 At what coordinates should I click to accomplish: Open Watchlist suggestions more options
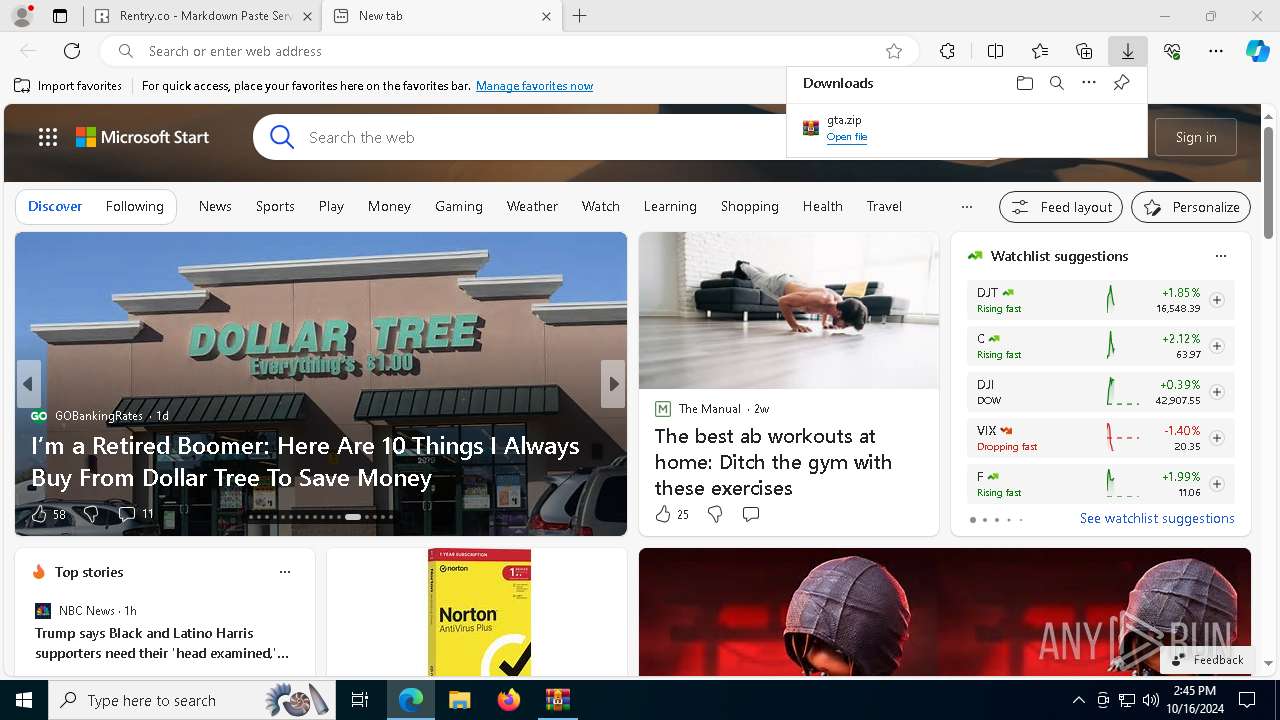click(x=1221, y=256)
